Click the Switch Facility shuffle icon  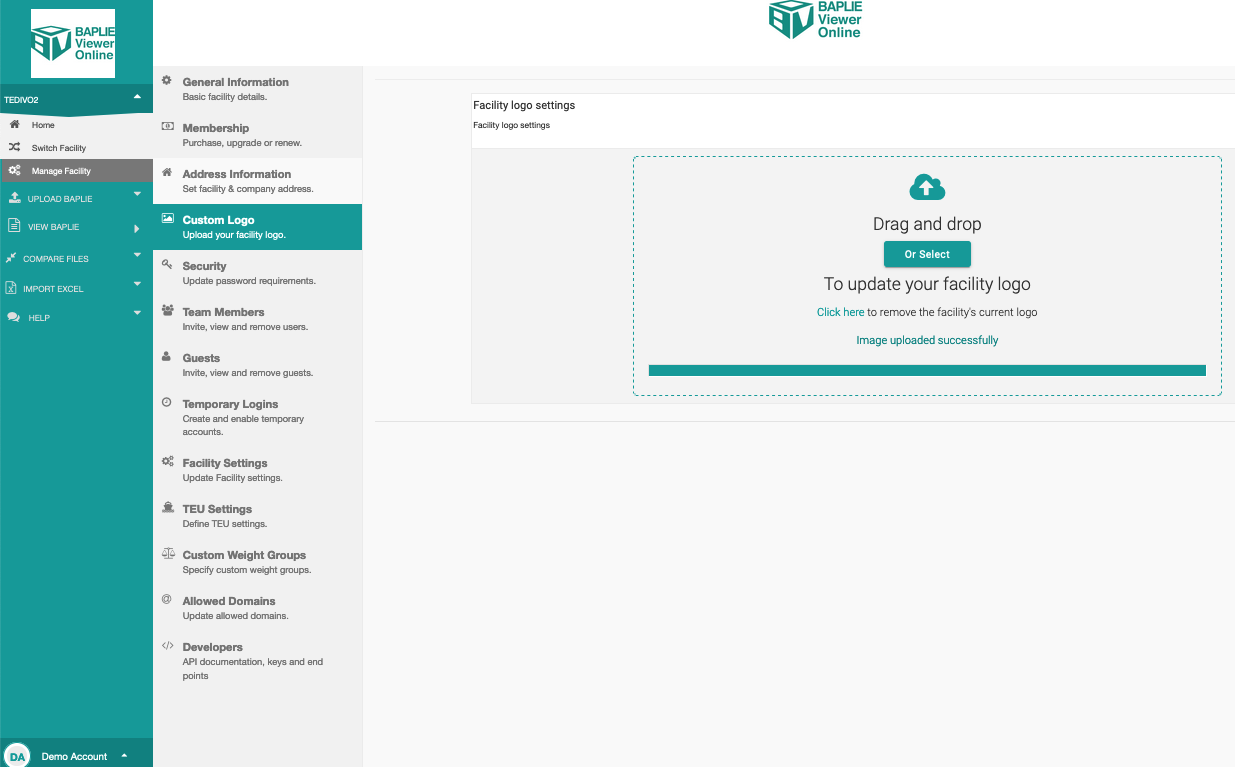pos(14,147)
